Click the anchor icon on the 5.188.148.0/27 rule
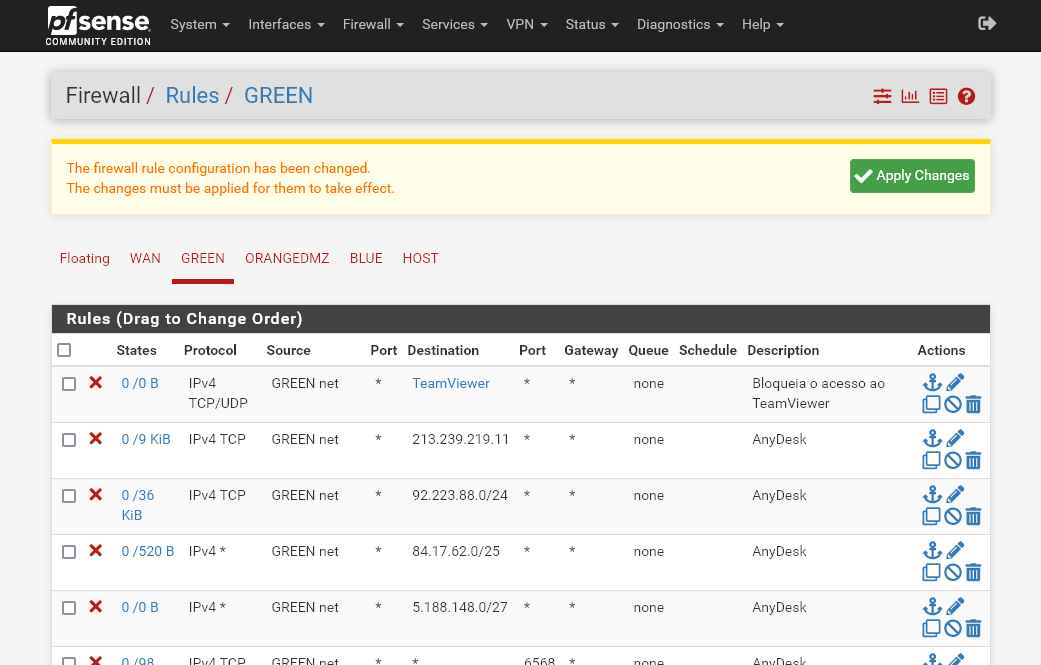1041x665 pixels. pyautogui.click(x=932, y=605)
